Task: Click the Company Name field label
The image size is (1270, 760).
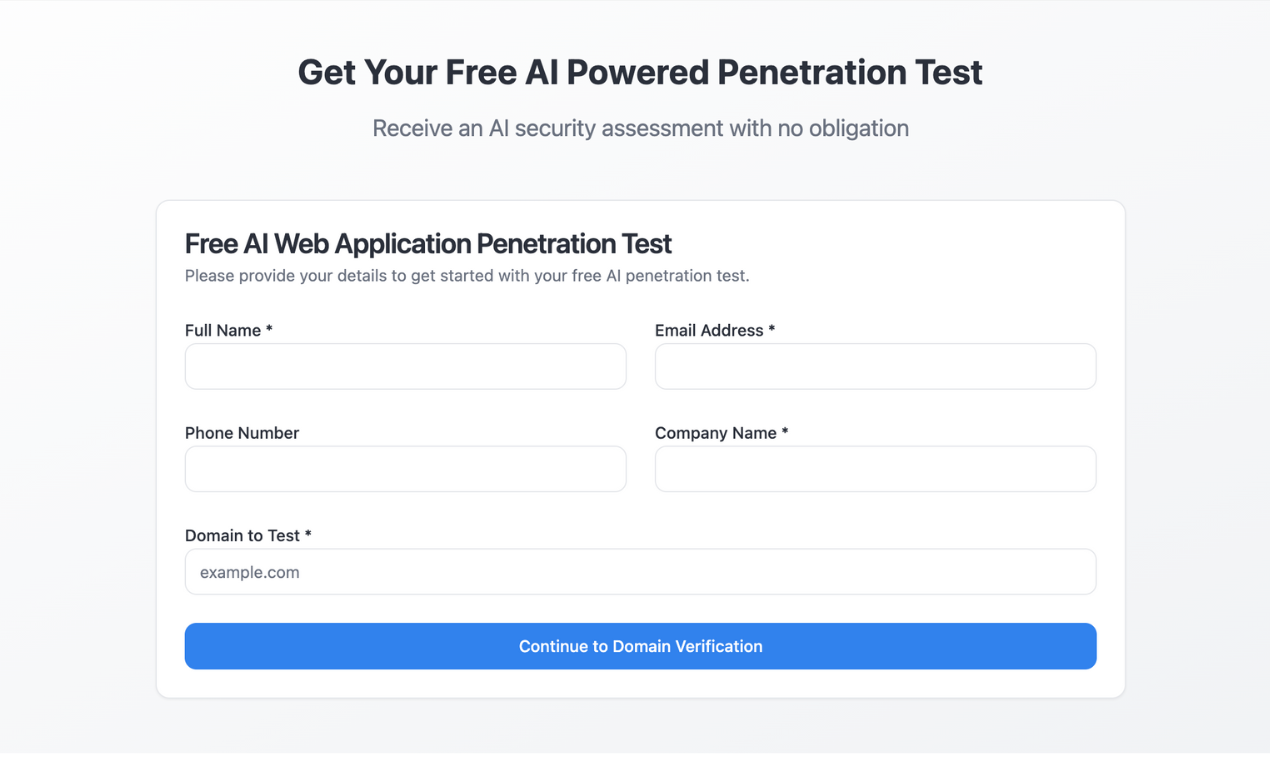Action: [716, 433]
